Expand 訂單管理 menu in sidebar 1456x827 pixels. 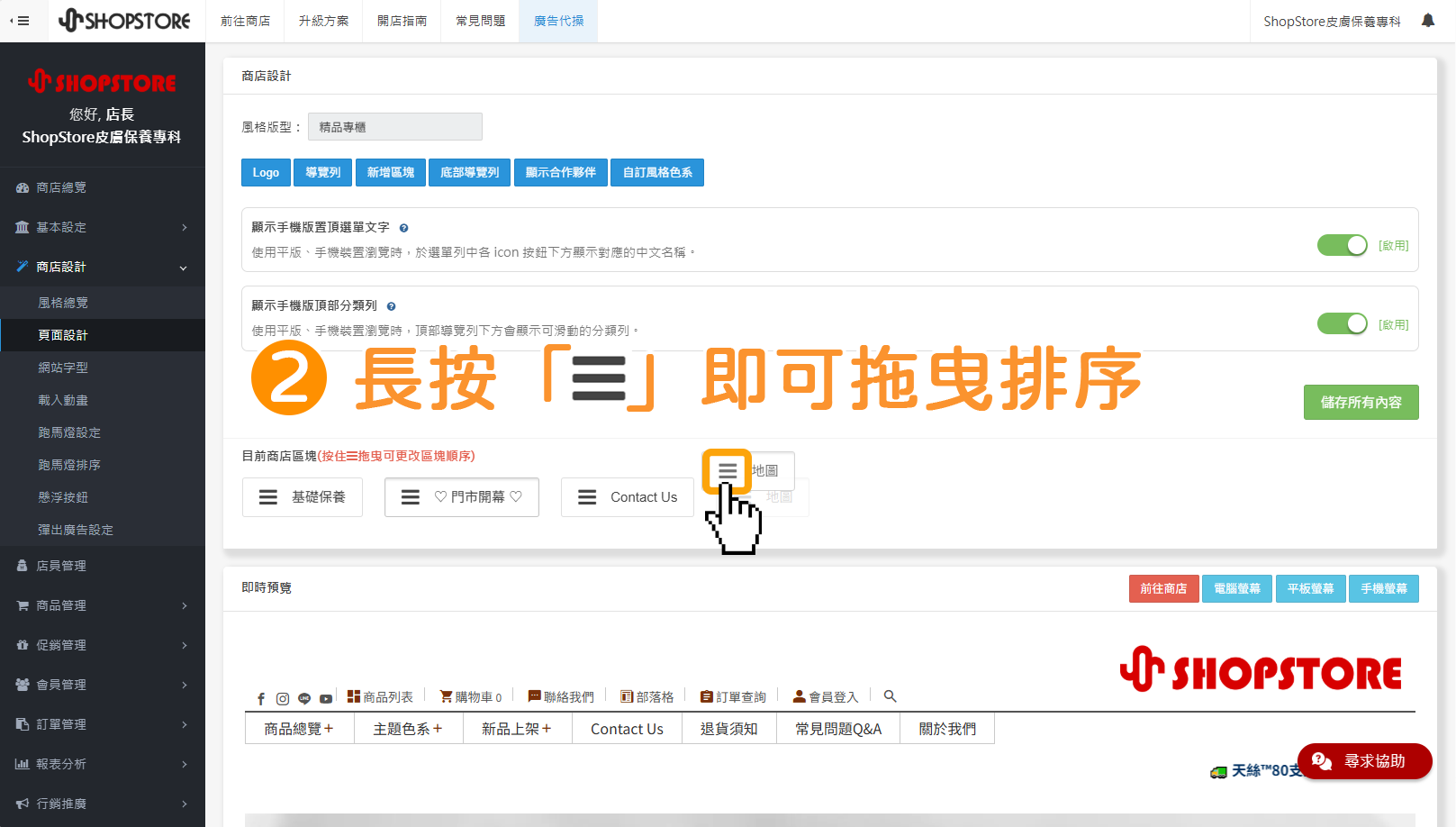tap(103, 724)
